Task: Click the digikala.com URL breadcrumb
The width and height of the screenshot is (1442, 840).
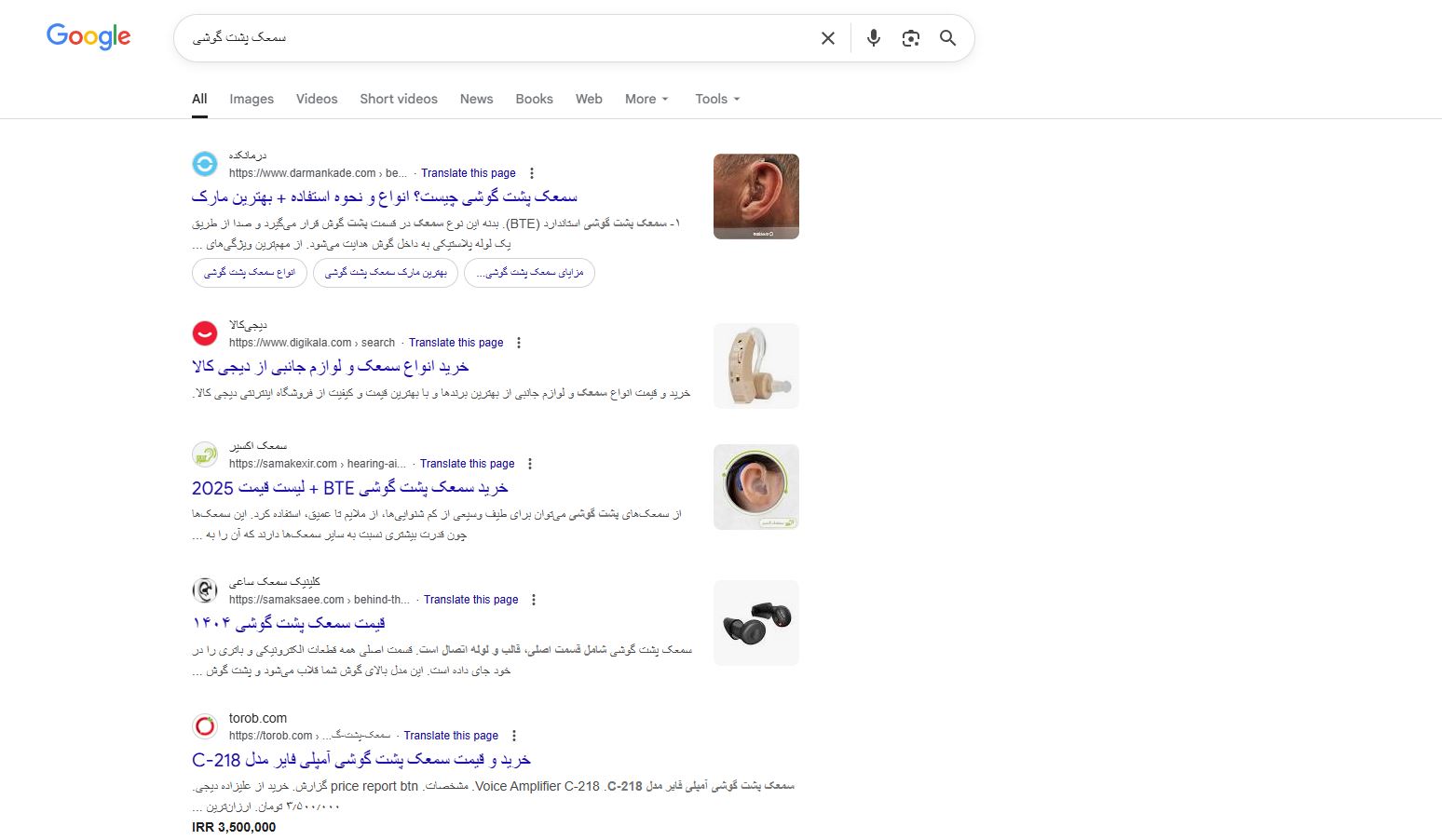Action: point(312,343)
